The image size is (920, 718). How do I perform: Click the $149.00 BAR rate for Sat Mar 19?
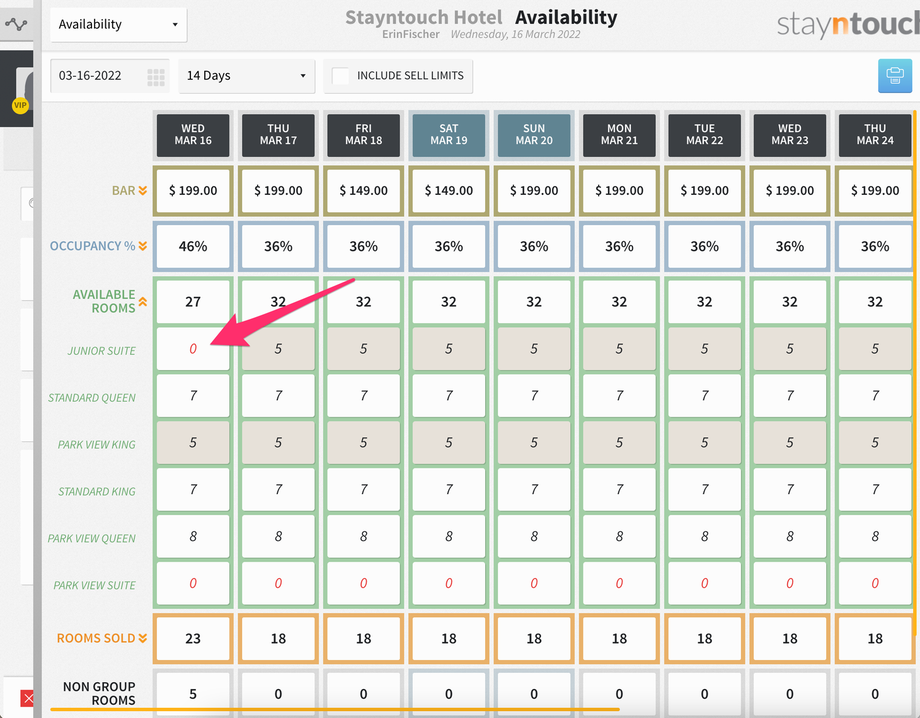pos(449,191)
